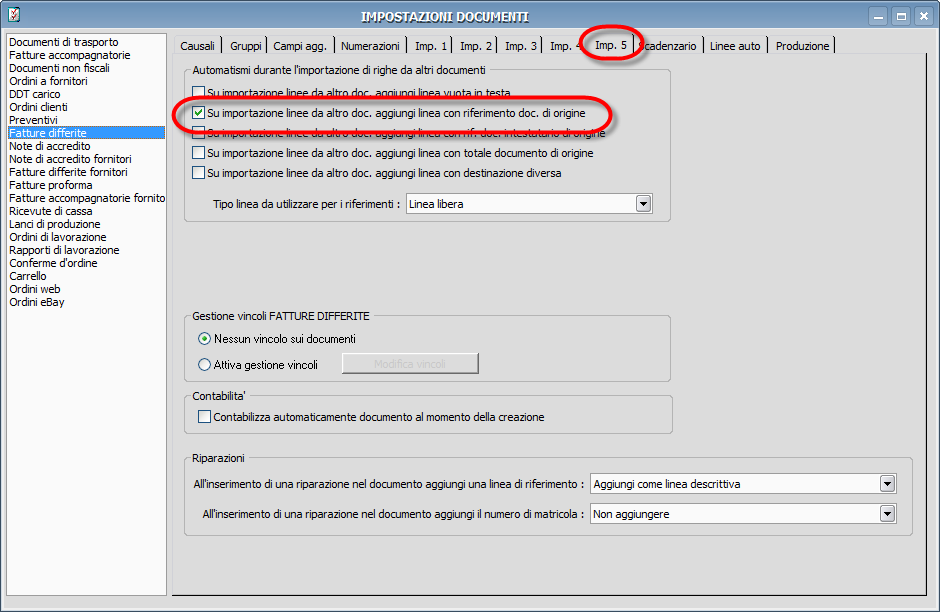Open repair reference line dropdown arrow

(x=887, y=484)
